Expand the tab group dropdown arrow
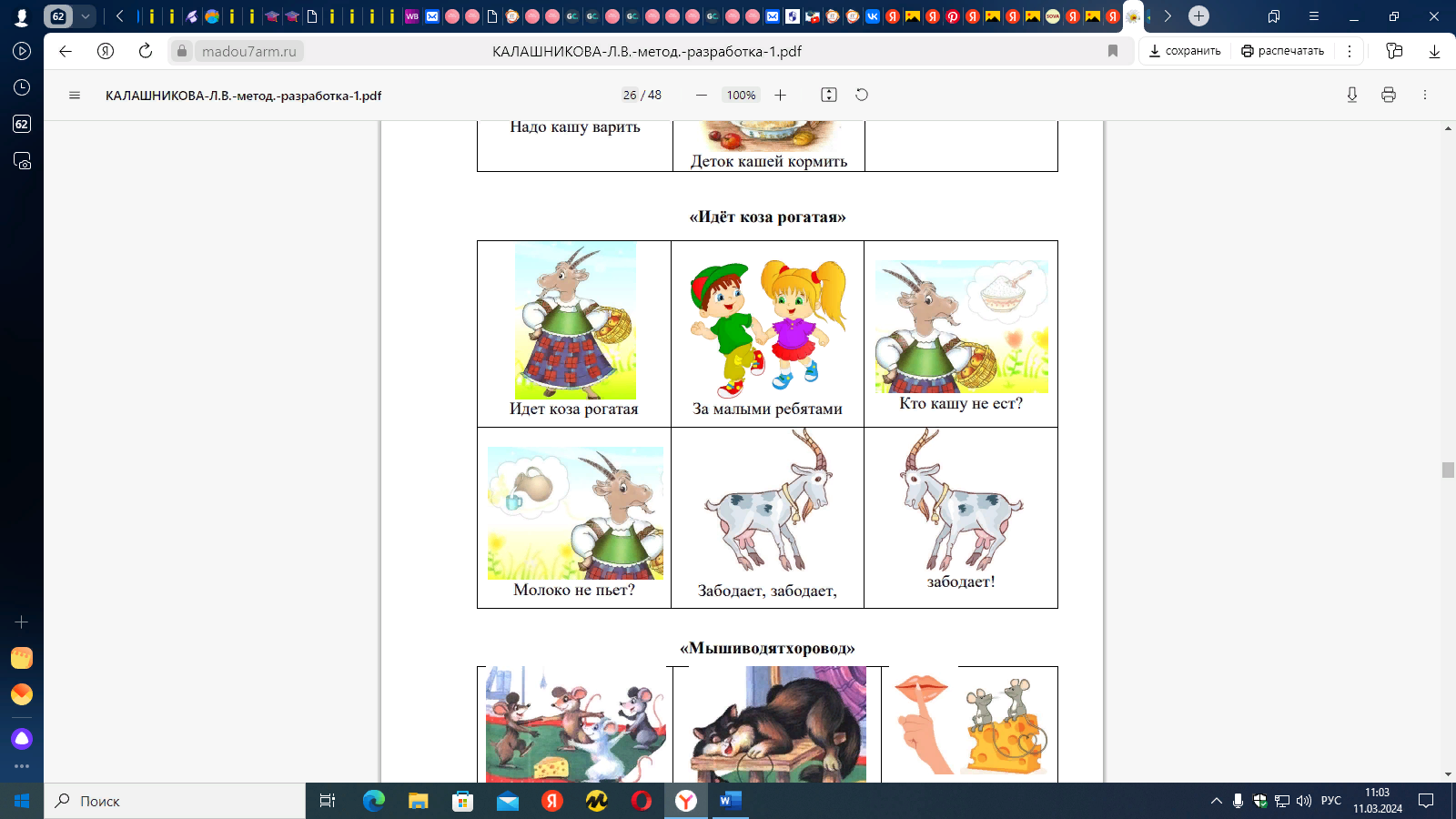This screenshot has width=1456, height=819. pyautogui.click(x=85, y=16)
